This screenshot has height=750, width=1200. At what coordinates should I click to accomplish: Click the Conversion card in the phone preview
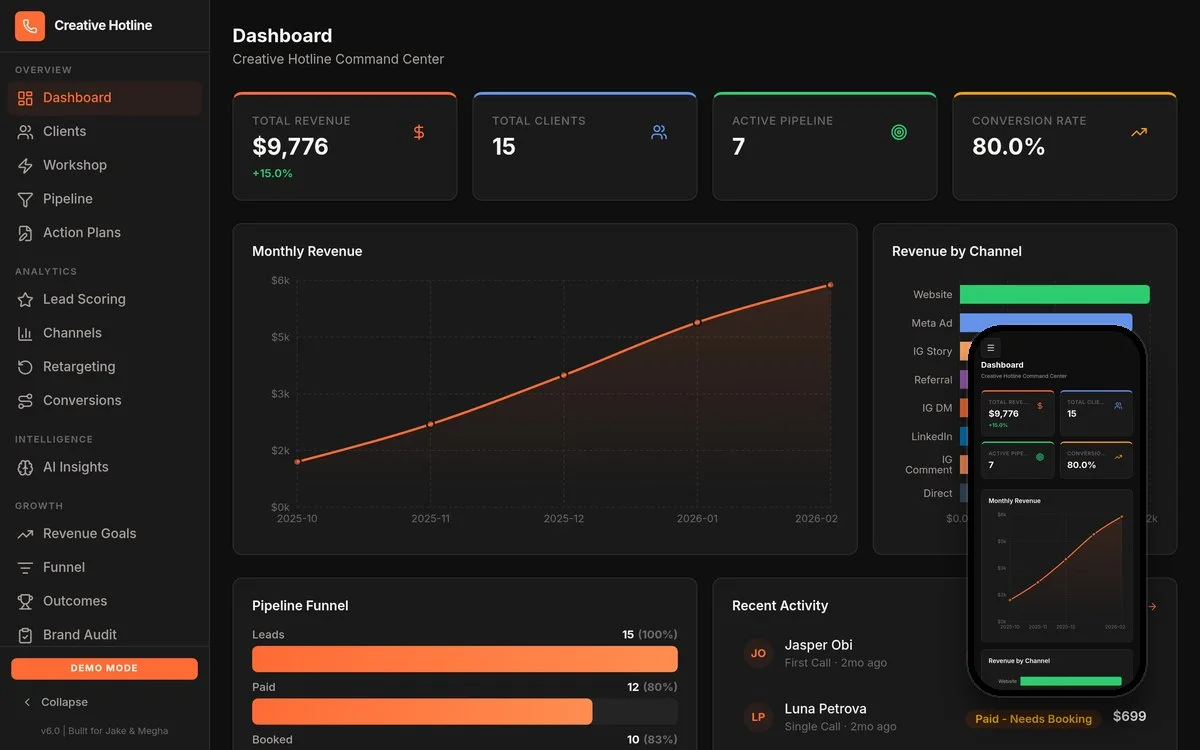(x=1096, y=460)
